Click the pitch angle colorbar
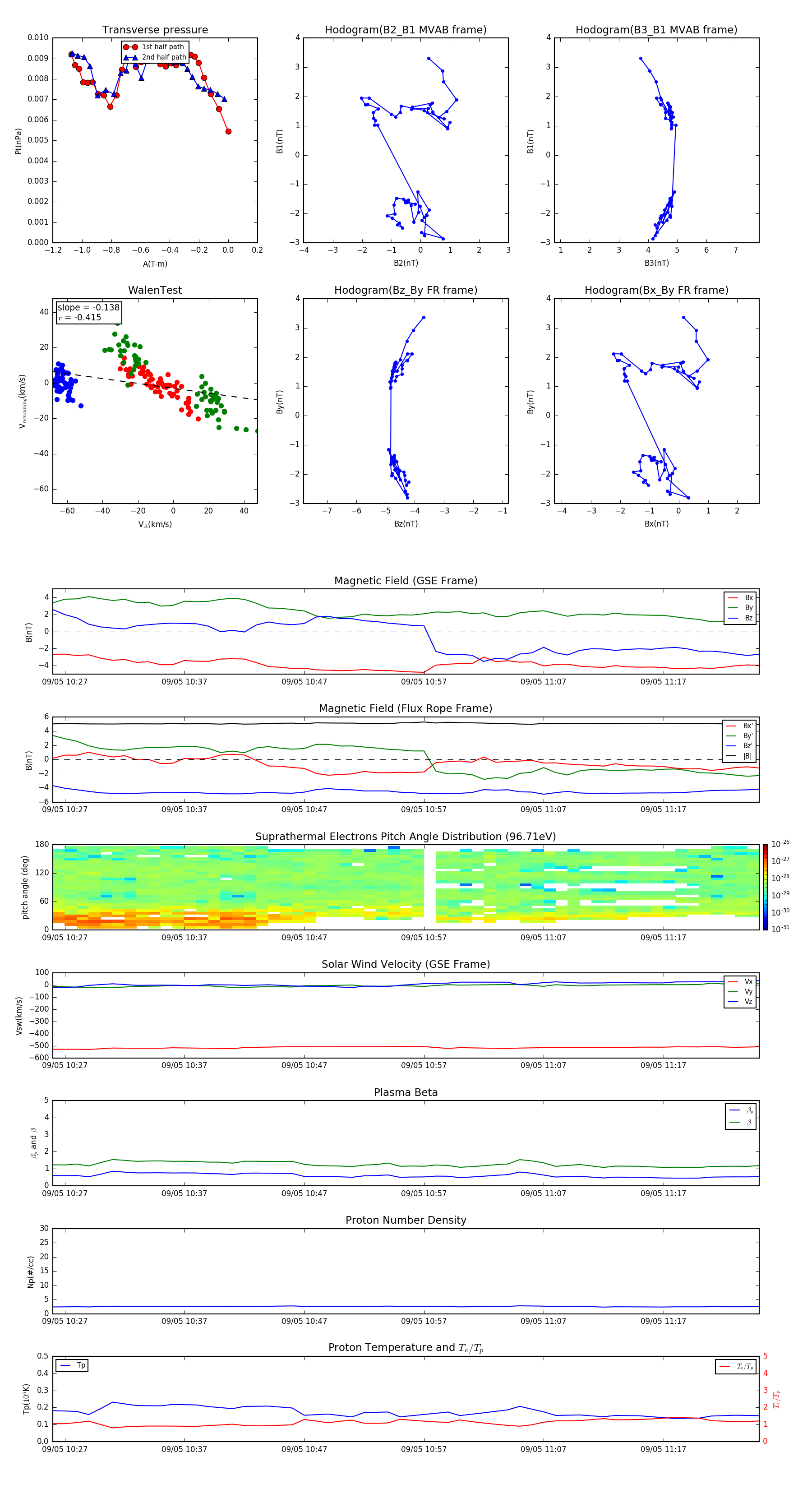This screenshot has height=1489, width=812. (765, 887)
